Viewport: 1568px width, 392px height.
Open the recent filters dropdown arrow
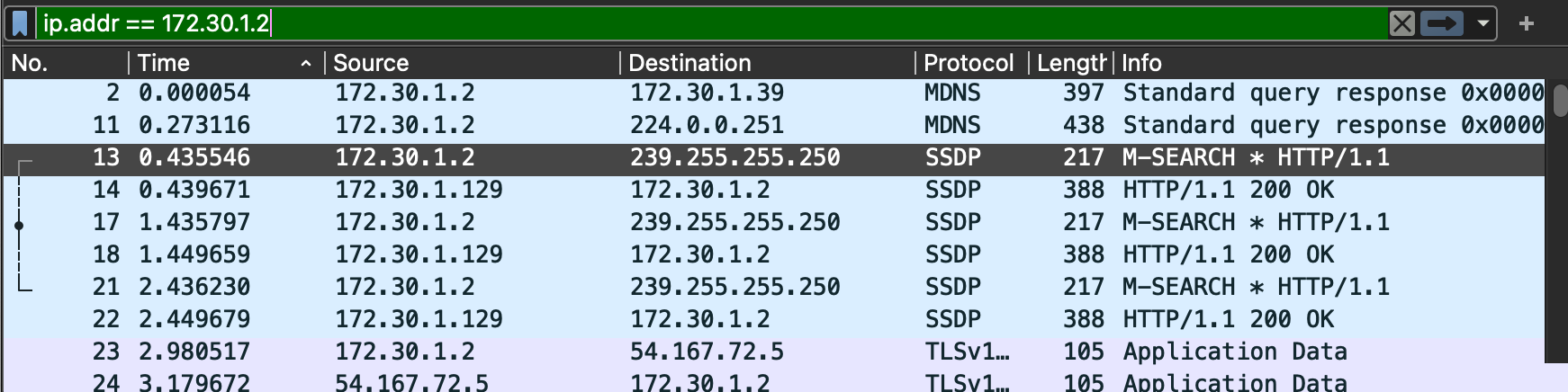coord(1482,23)
